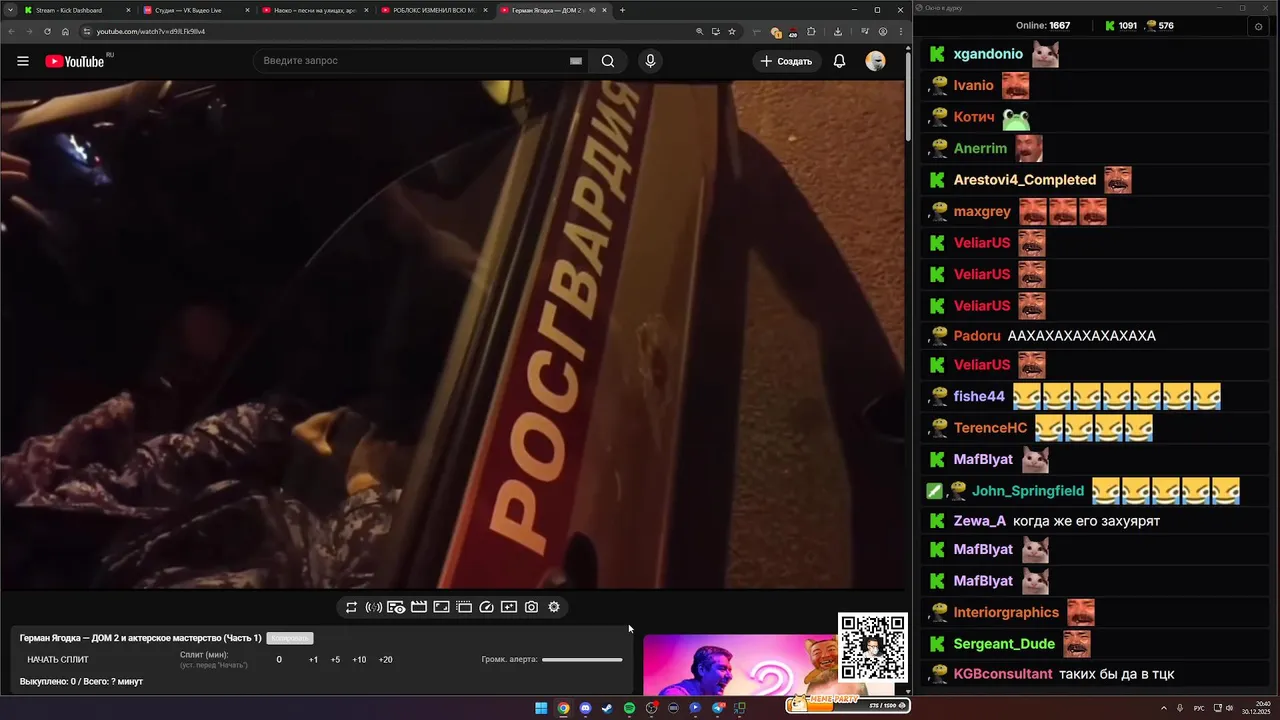This screenshot has width=1280, height=720.
Task: Add +1 minute to split
Action: pyautogui.click(x=313, y=660)
